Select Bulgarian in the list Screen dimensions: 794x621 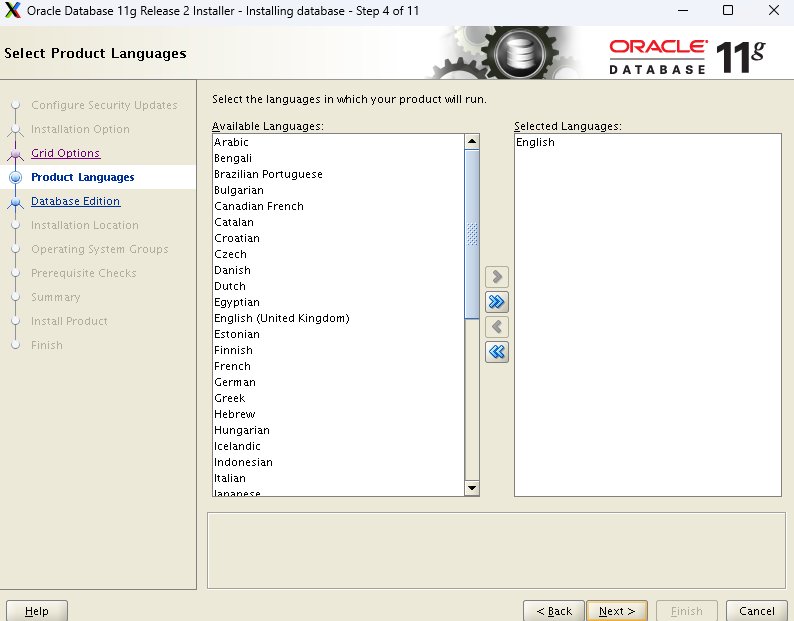click(x=338, y=190)
